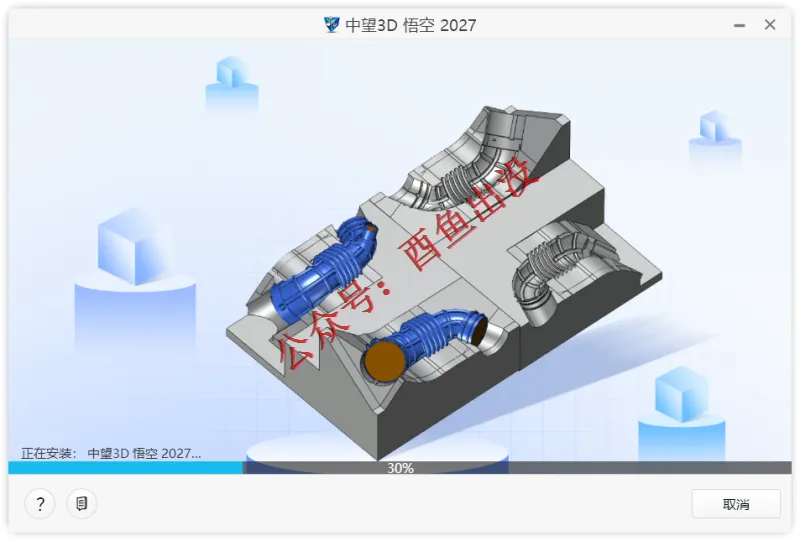Close the installer window

[x=770, y=24]
